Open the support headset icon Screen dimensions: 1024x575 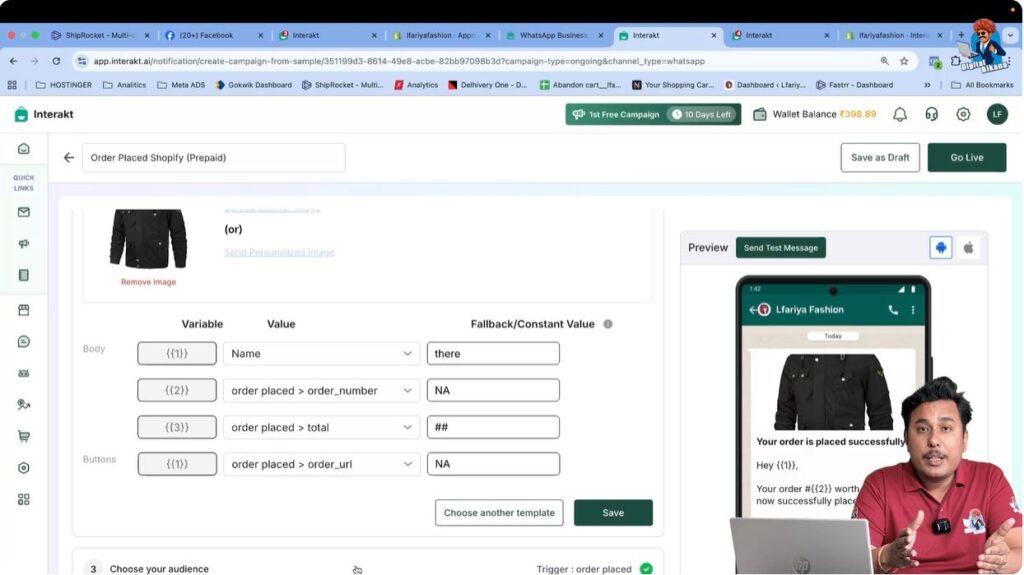pyautogui.click(x=931, y=114)
